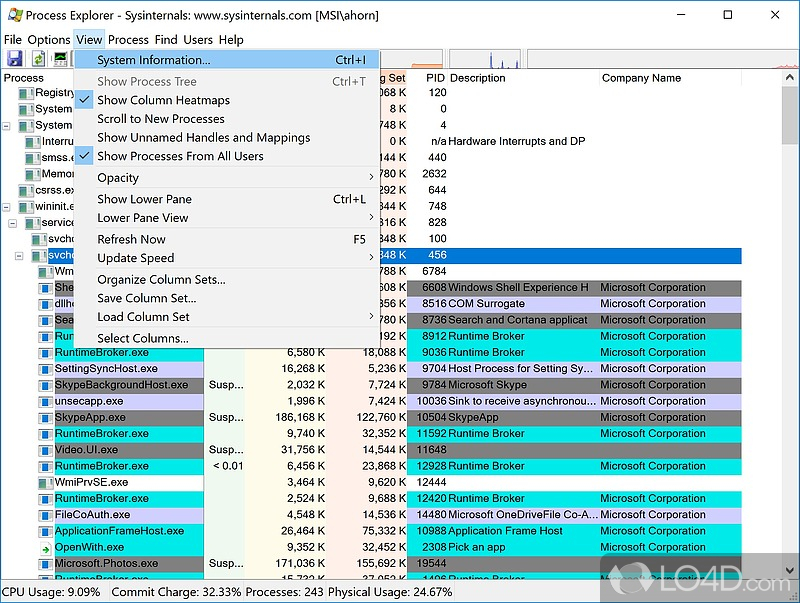This screenshot has height=603, width=800.
Task: Open System Information via the graph toolbar icon
Action: click(x=60, y=59)
